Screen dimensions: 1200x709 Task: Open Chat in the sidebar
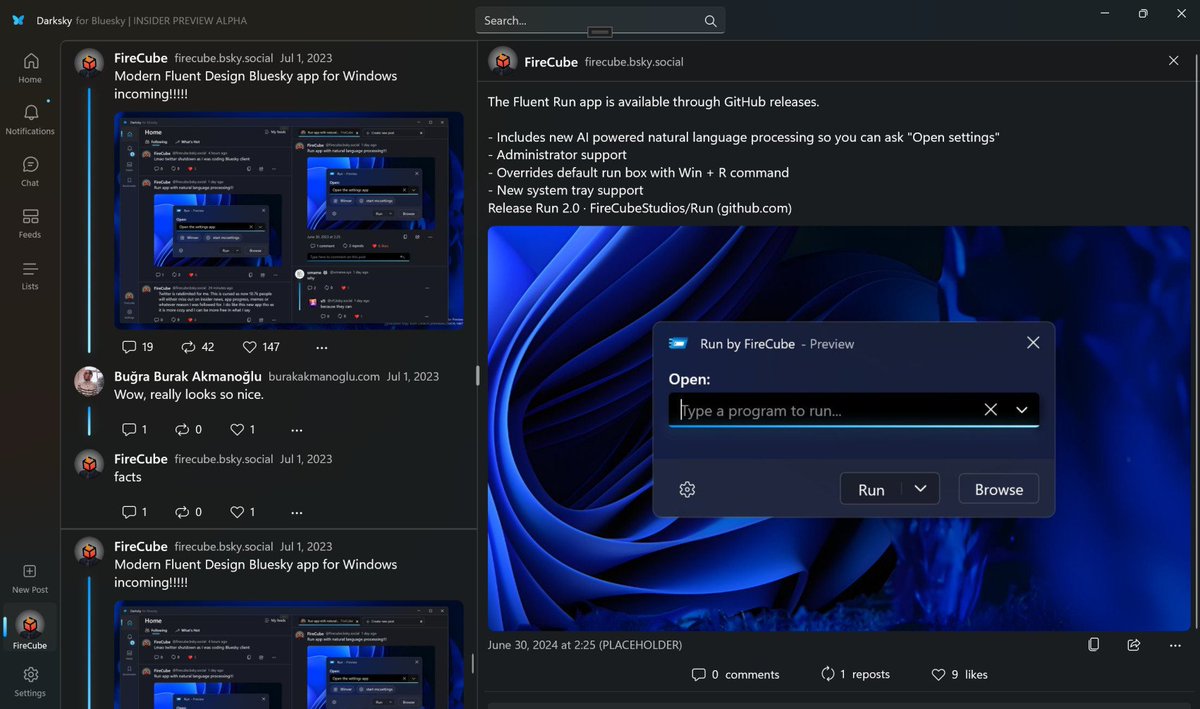coord(30,171)
